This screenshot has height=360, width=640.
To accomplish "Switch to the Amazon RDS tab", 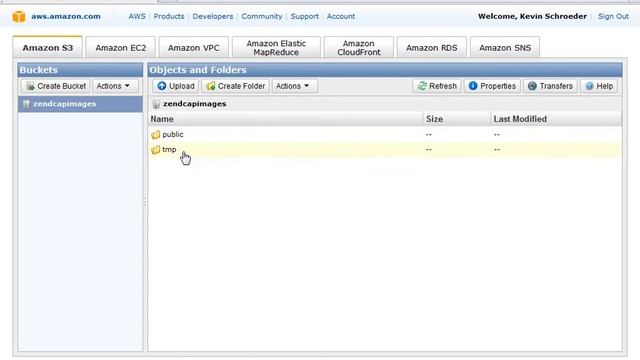I will click(431, 47).
